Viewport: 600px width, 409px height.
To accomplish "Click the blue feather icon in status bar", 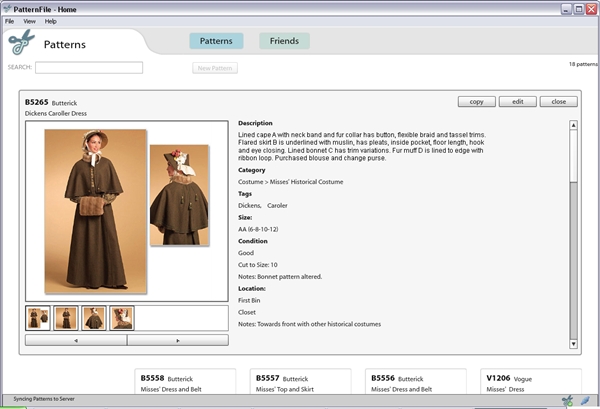I will click(585, 401).
